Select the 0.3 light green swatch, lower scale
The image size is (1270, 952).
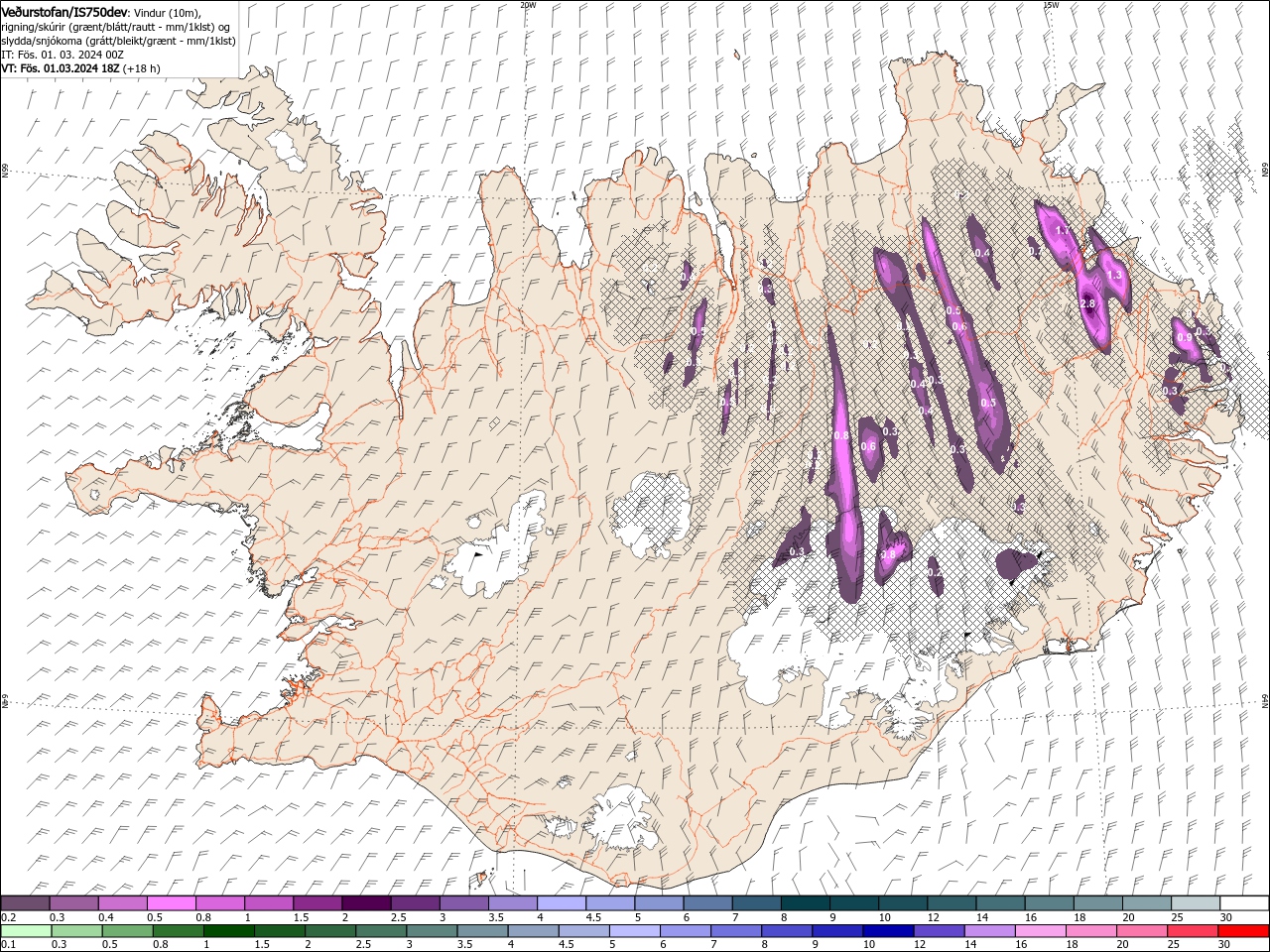click(76, 931)
